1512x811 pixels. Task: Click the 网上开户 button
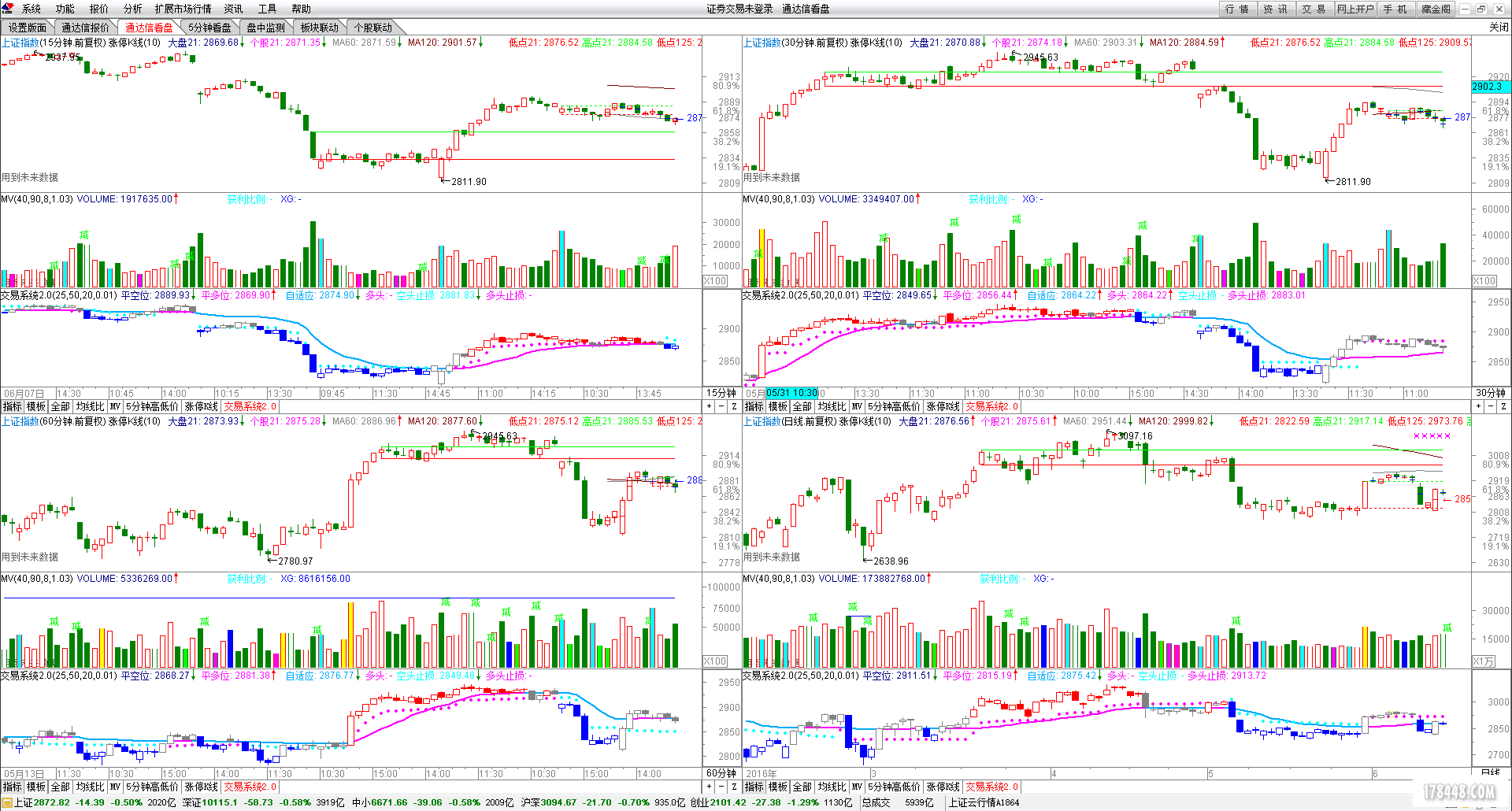pos(1355,9)
